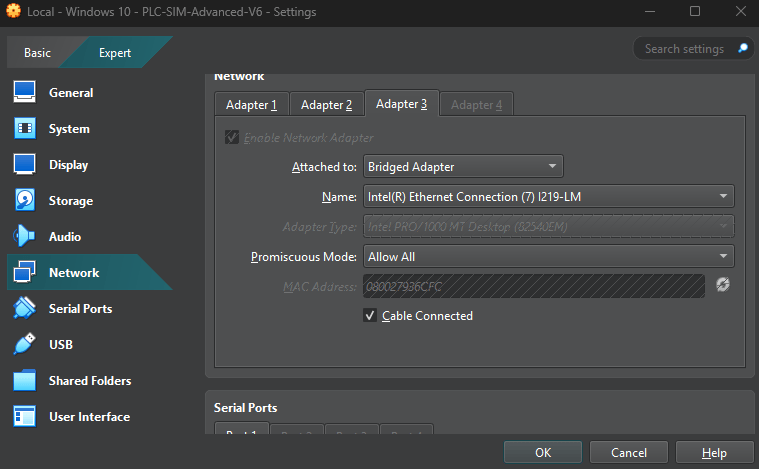Select the Audio speaker icon
759x469 pixels.
coord(25,237)
